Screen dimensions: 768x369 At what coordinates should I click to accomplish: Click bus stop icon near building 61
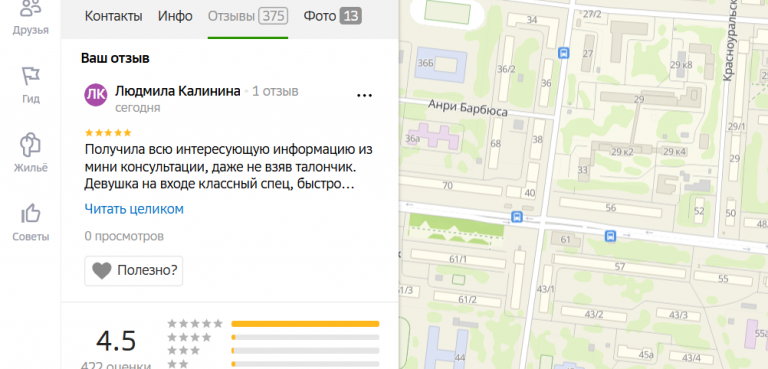(610, 237)
